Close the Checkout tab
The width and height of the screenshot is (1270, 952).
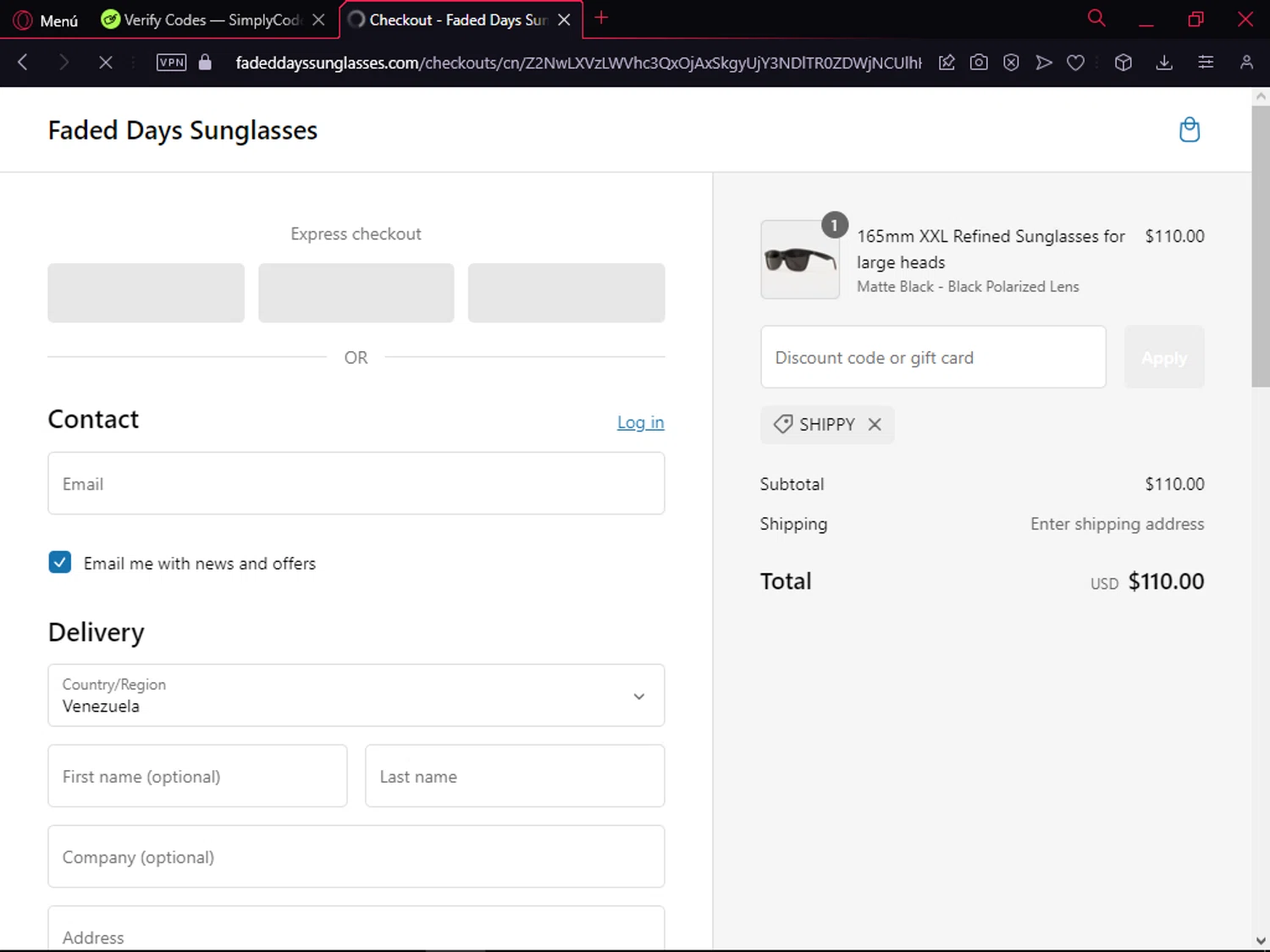[x=564, y=19]
